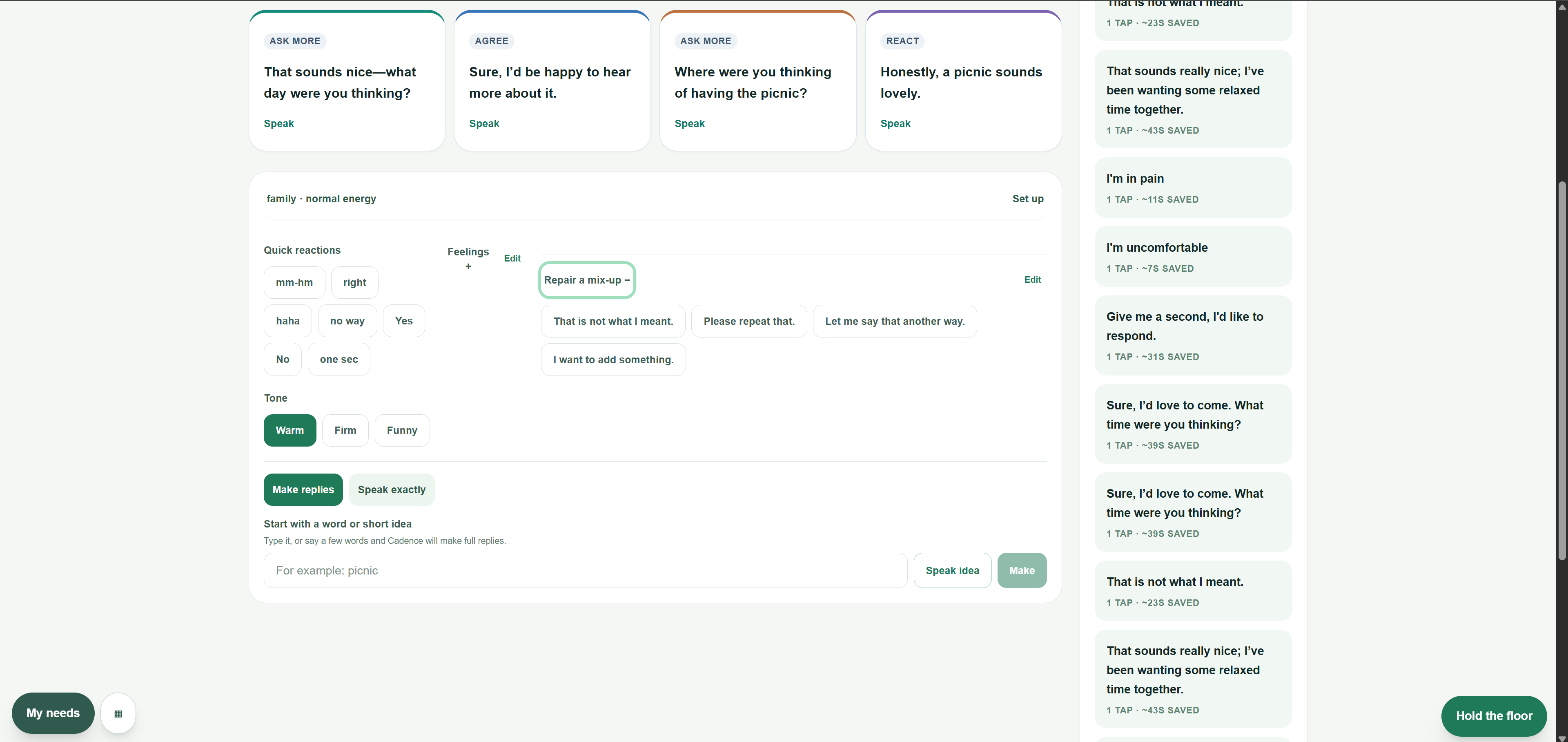The height and width of the screenshot is (742, 1568).
Task: Tap the haha quick reaction
Action: point(287,321)
